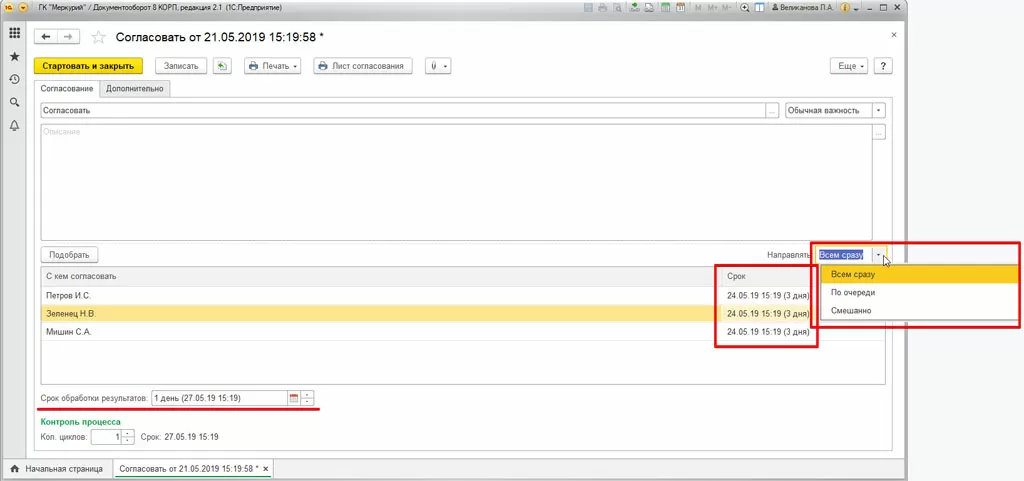Click the 'Подобрать' button
This screenshot has width=1024, height=481.
(x=69, y=255)
